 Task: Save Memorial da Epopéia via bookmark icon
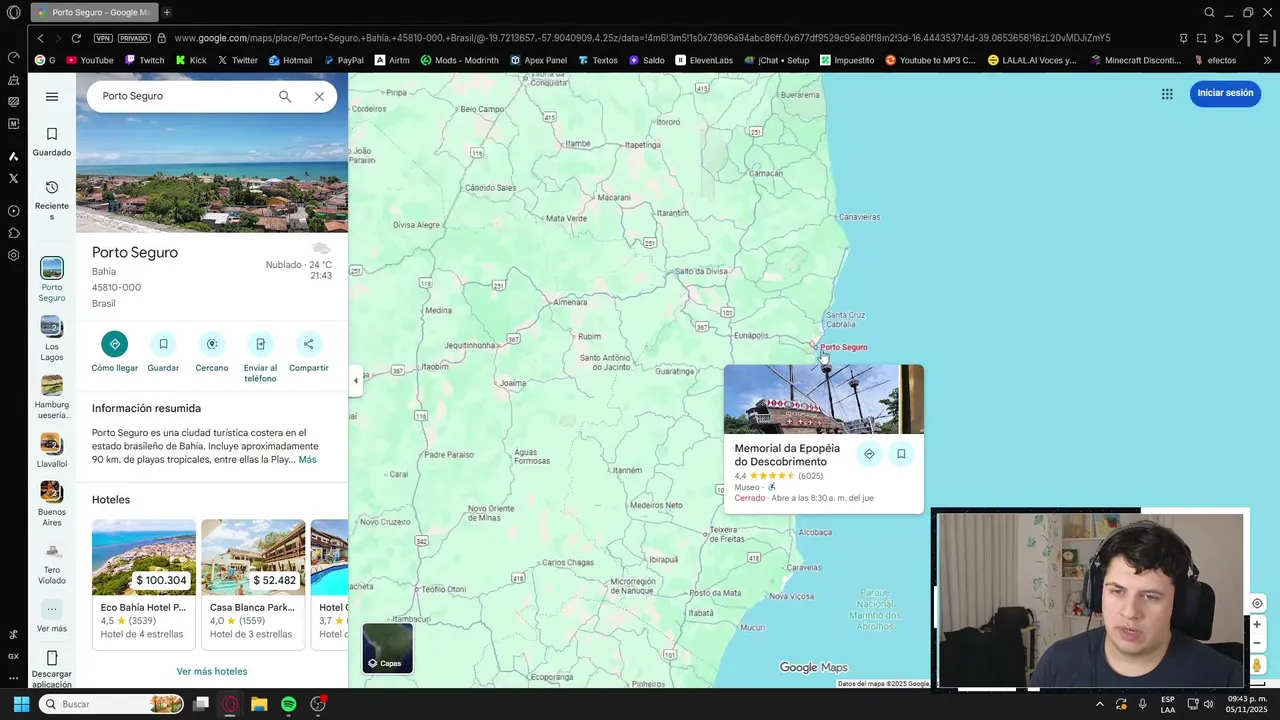coord(901,454)
